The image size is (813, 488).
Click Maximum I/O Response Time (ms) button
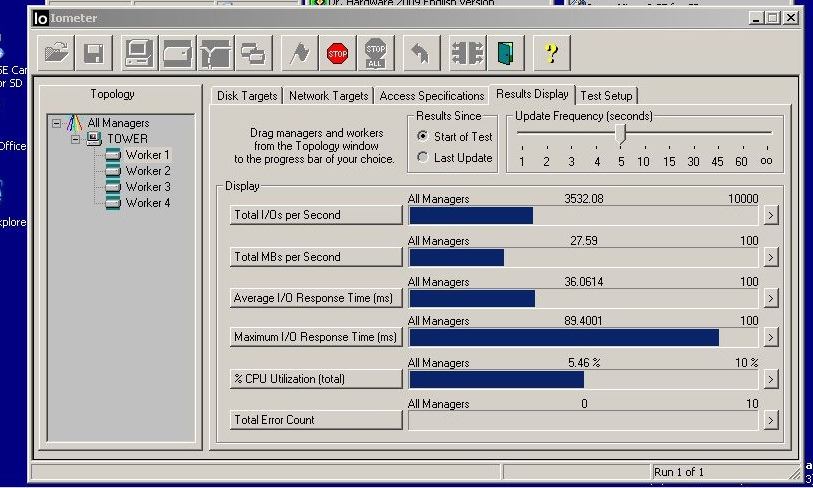(x=316, y=337)
